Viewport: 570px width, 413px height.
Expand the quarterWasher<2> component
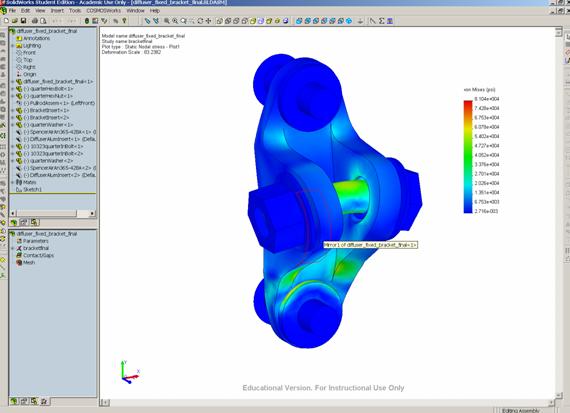13,161
